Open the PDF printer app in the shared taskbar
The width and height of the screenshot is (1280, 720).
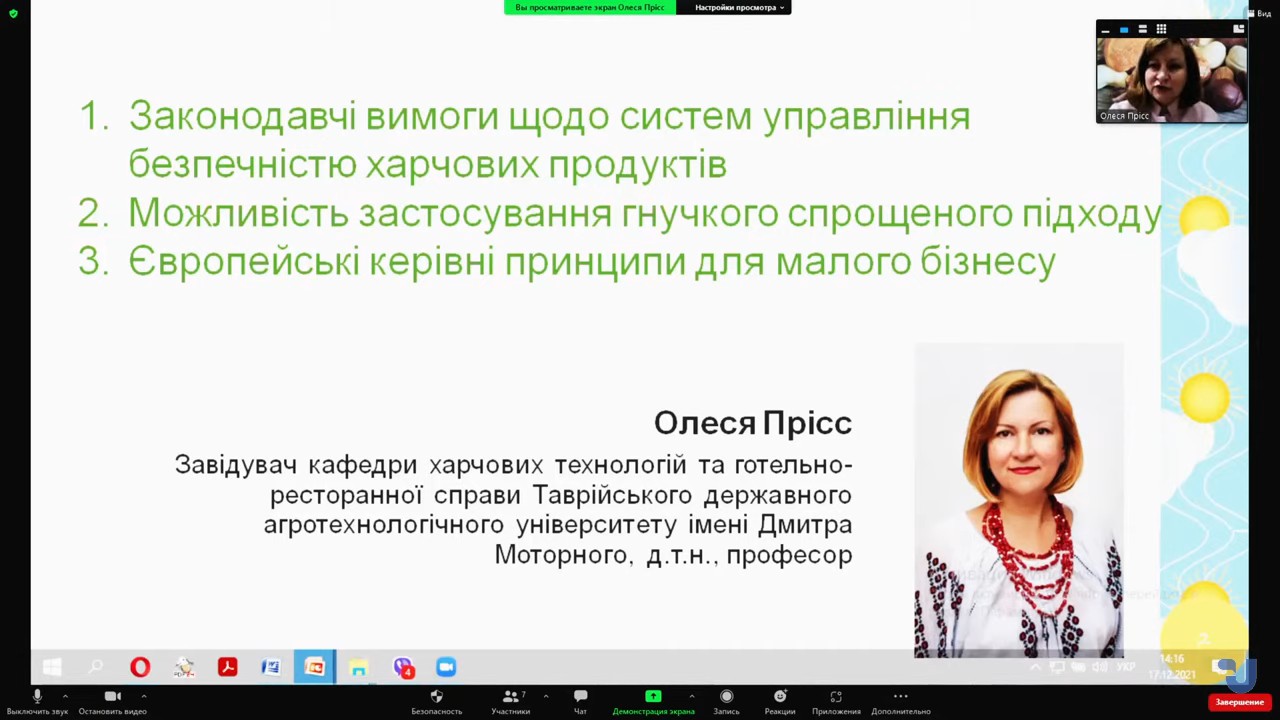point(184,667)
